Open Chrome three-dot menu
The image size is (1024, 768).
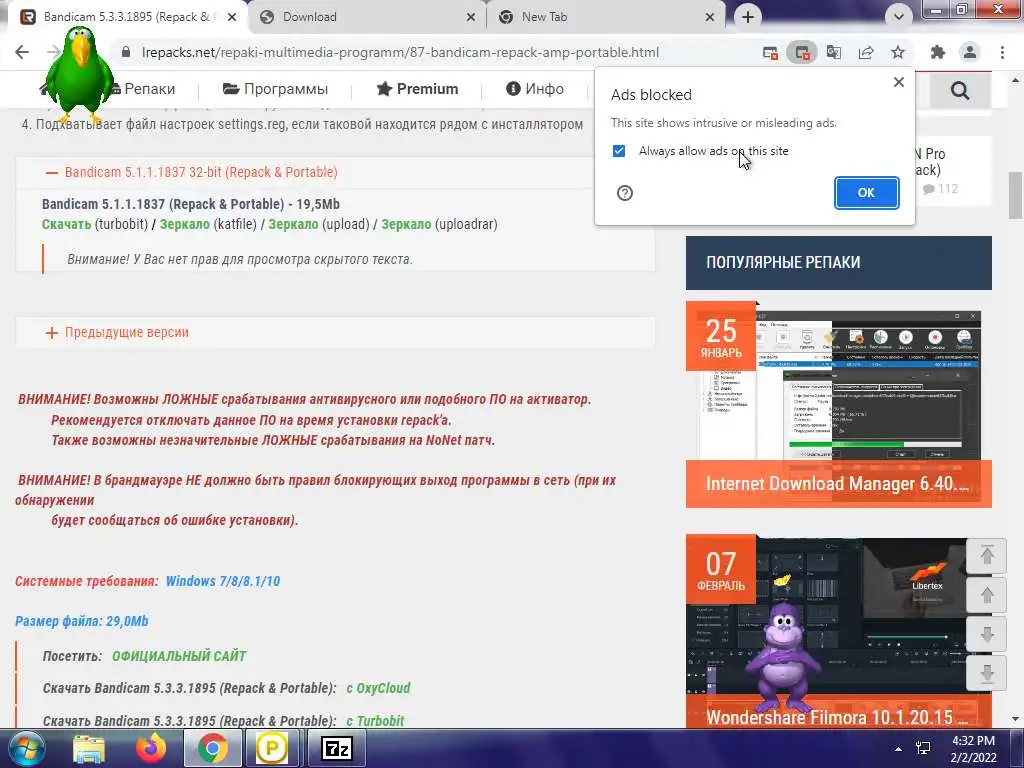click(x=1002, y=52)
